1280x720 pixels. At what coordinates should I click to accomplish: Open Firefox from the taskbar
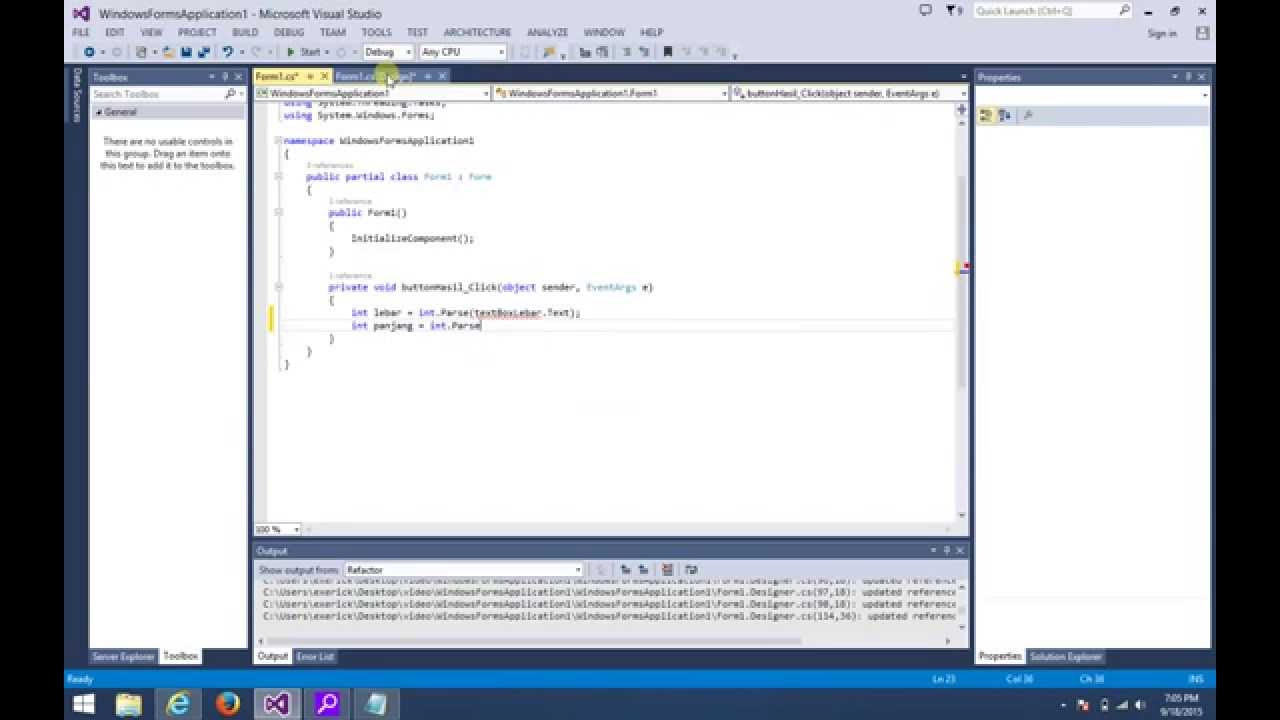pos(228,704)
